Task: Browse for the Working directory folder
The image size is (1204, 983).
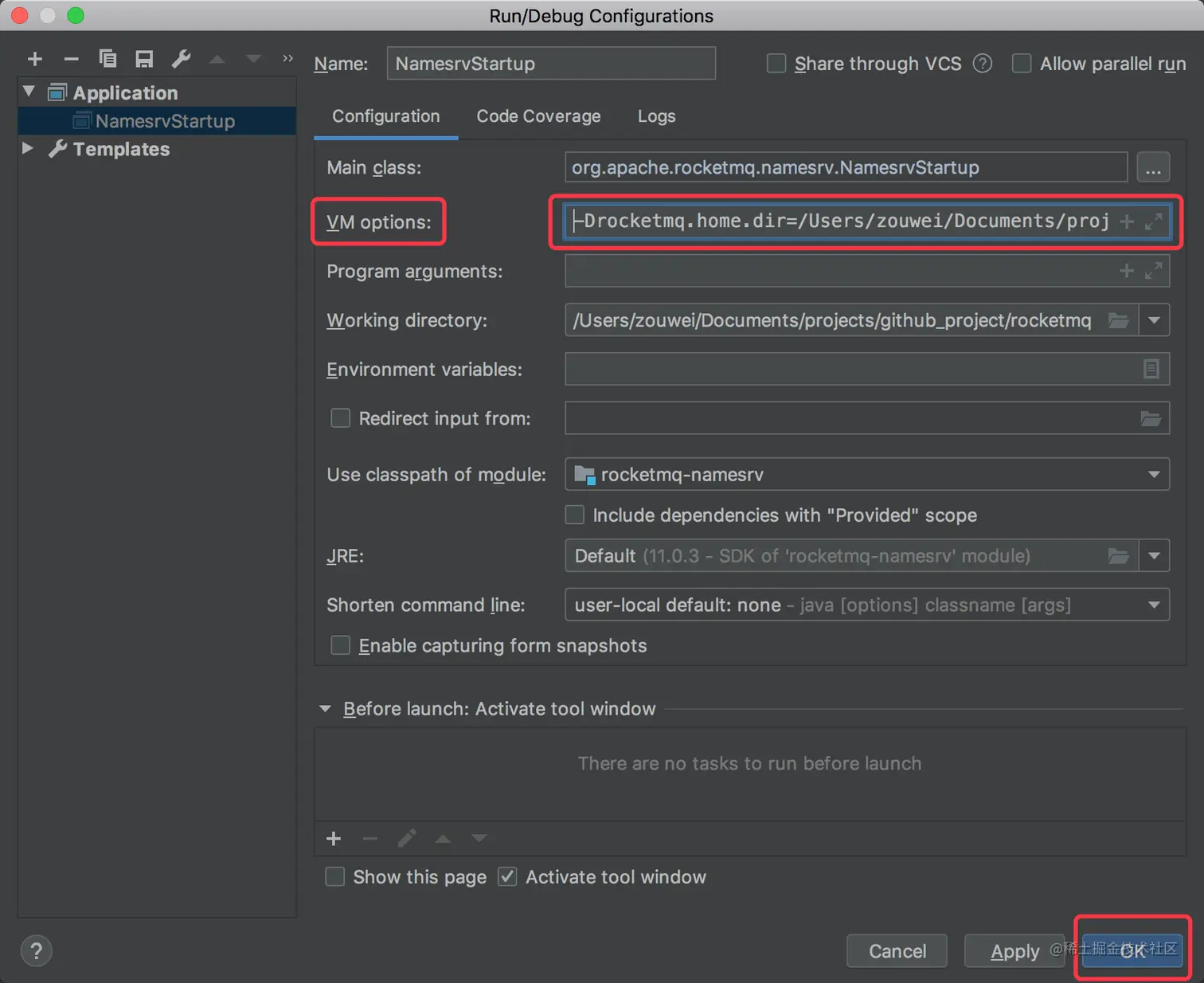Action: (1119, 320)
